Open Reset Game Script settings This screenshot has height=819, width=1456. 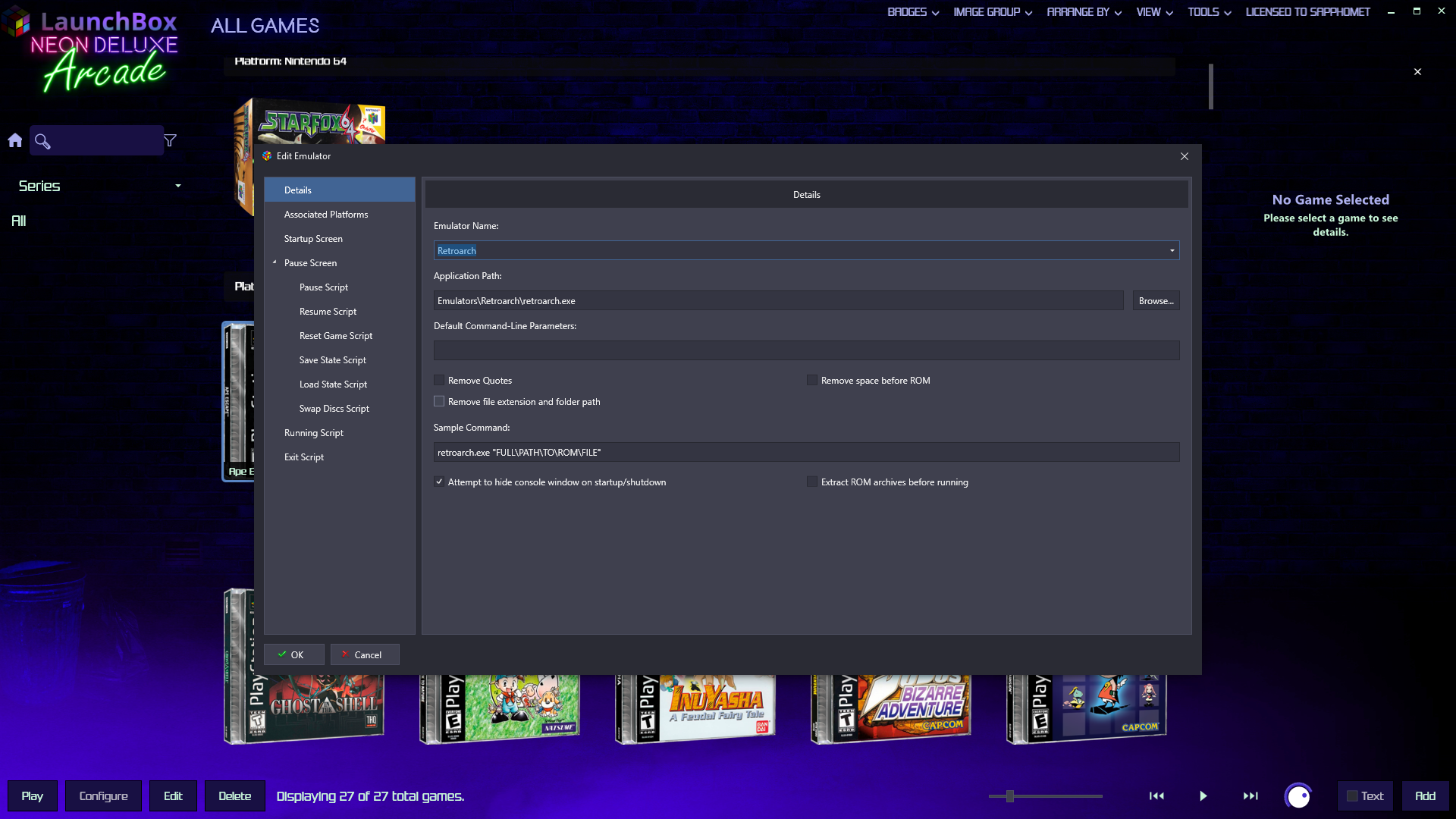pos(336,335)
